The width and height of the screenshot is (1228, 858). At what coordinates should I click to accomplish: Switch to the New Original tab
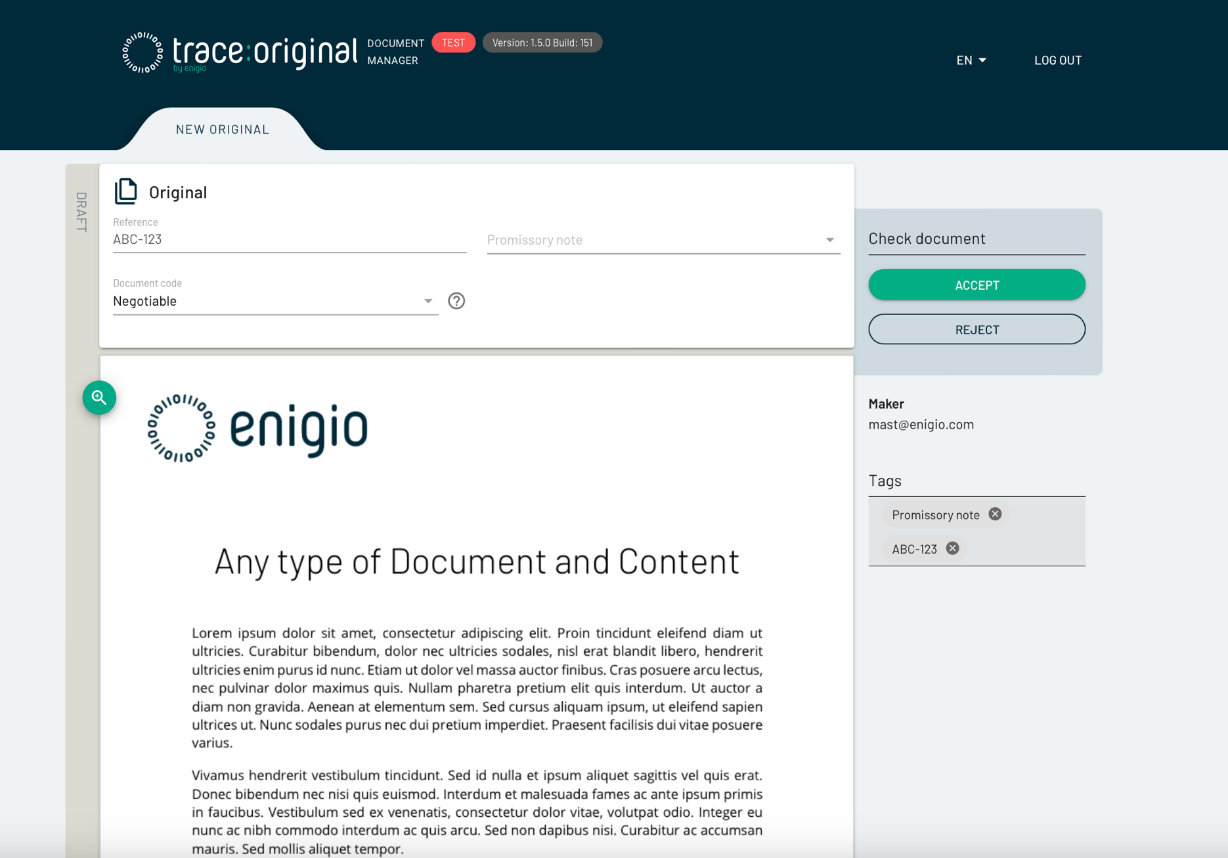point(222,129)
